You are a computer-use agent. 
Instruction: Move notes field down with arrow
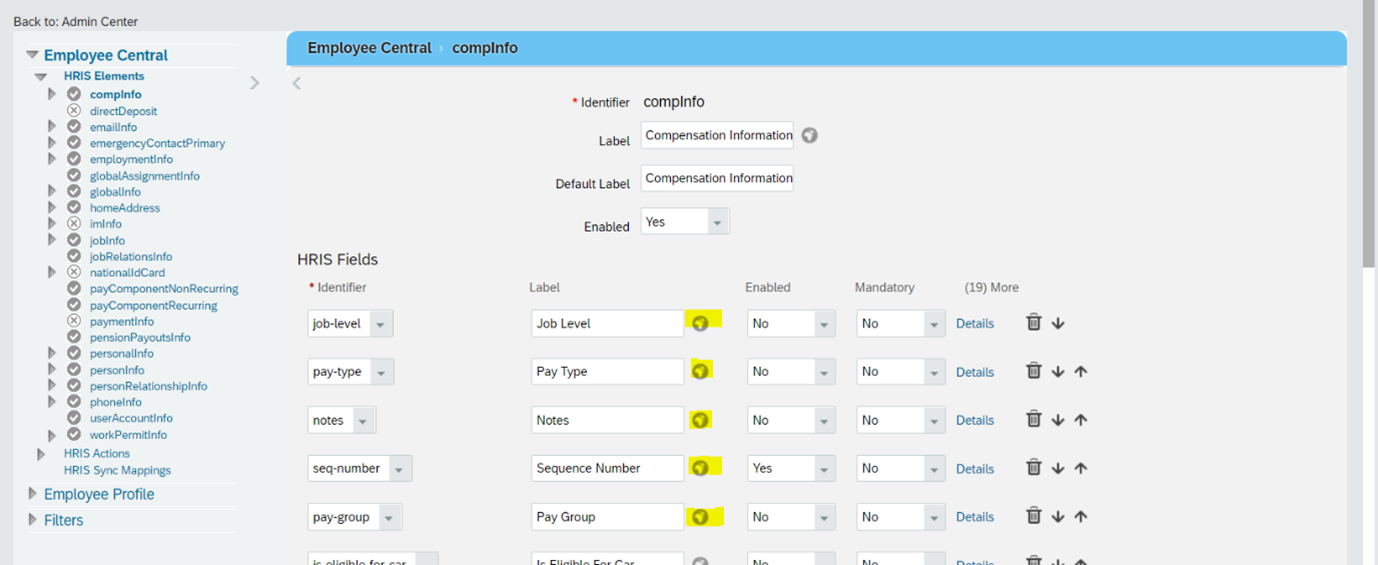(1058, 420)
